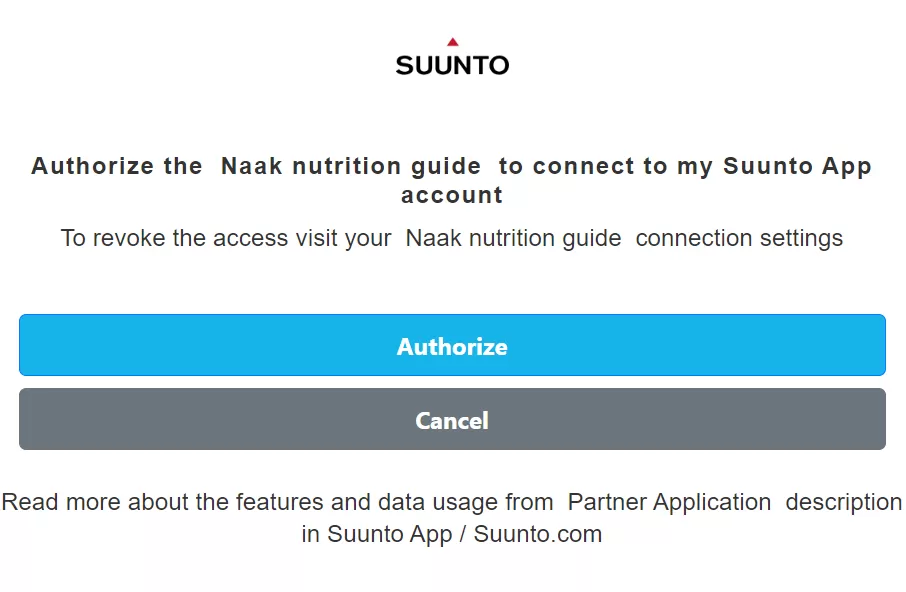The image size is (906, 592).
Task: Click "Naak nutrition guide" in the revoke line
Action: click(513, 239)
